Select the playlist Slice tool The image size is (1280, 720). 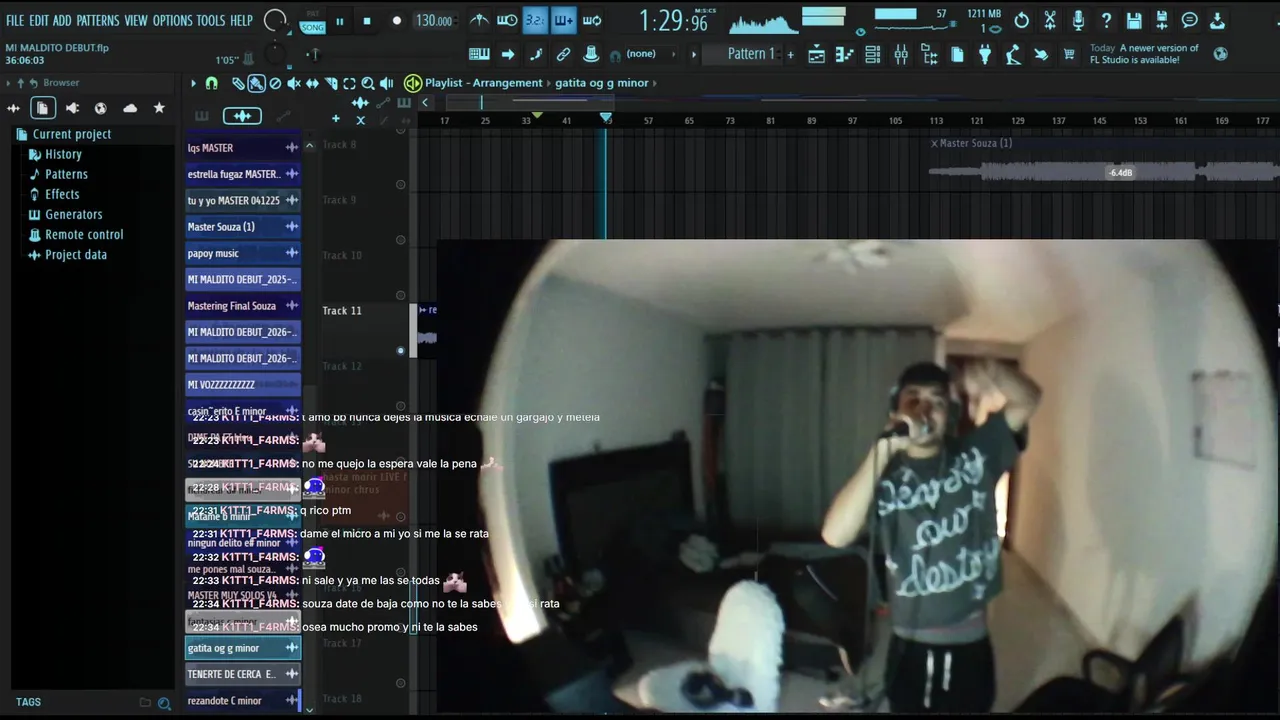coord(331,84)
